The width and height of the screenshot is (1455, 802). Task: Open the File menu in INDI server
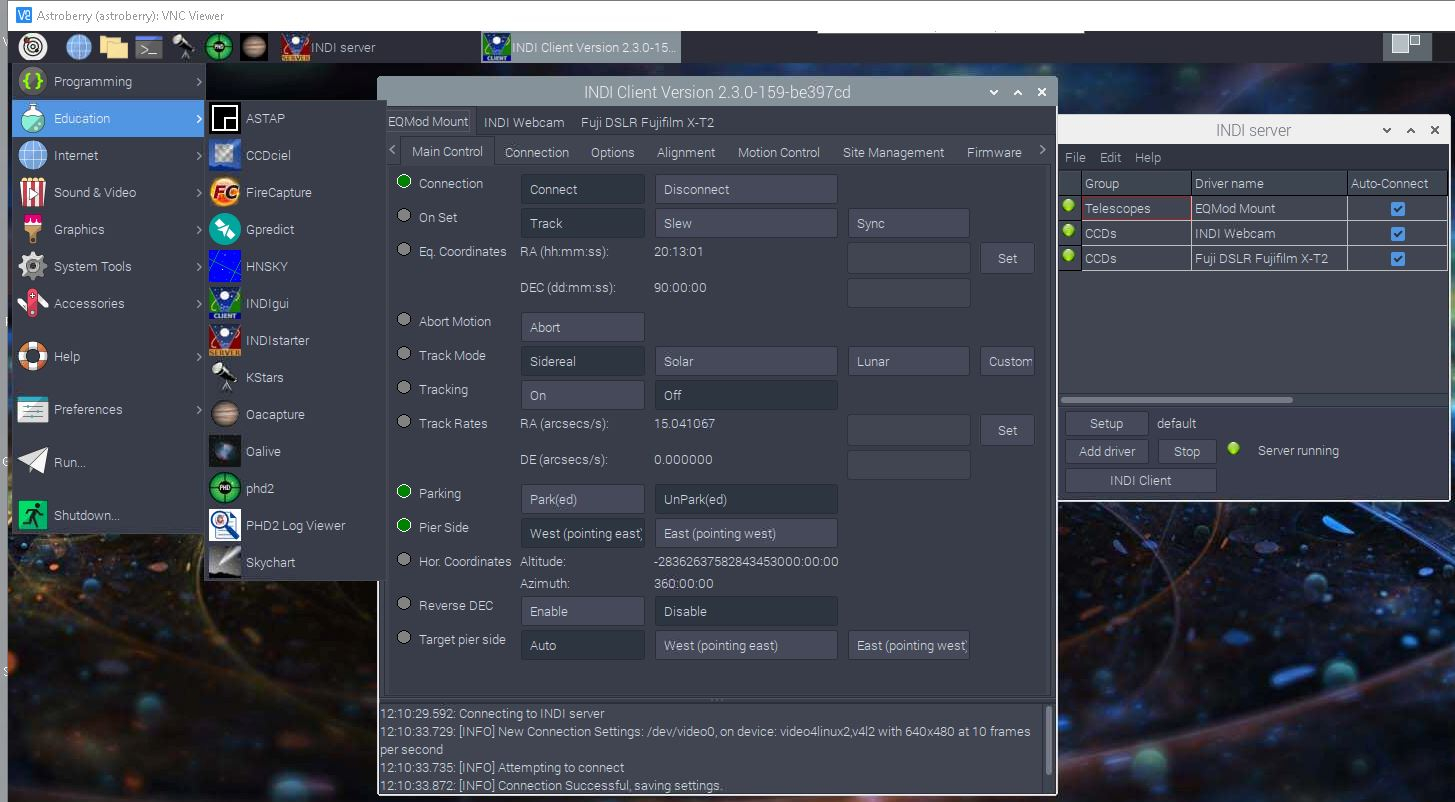(x=1075, y=157)
